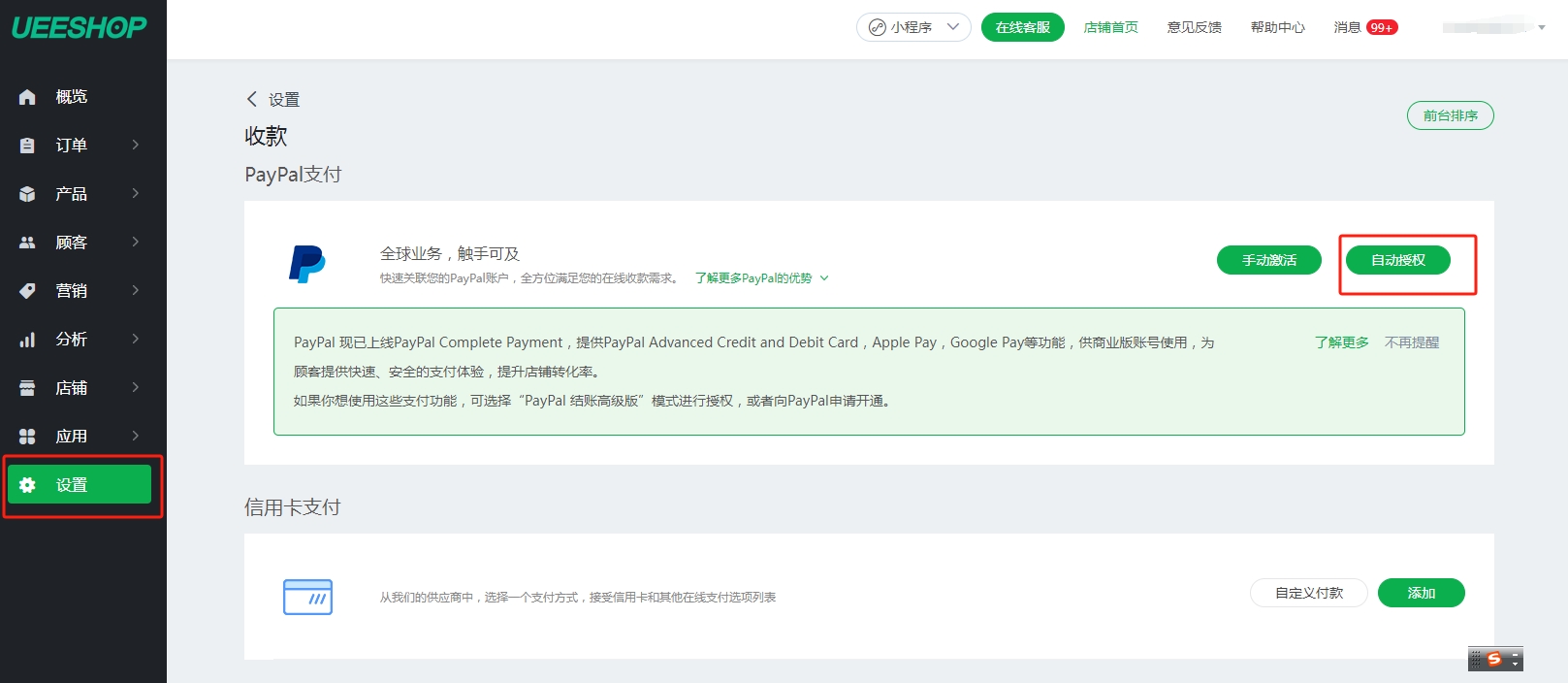The width and height of the screenshot is (1568, 683).
Task: Click the 应用 apps menu label
Action: (x=72, y=437)
